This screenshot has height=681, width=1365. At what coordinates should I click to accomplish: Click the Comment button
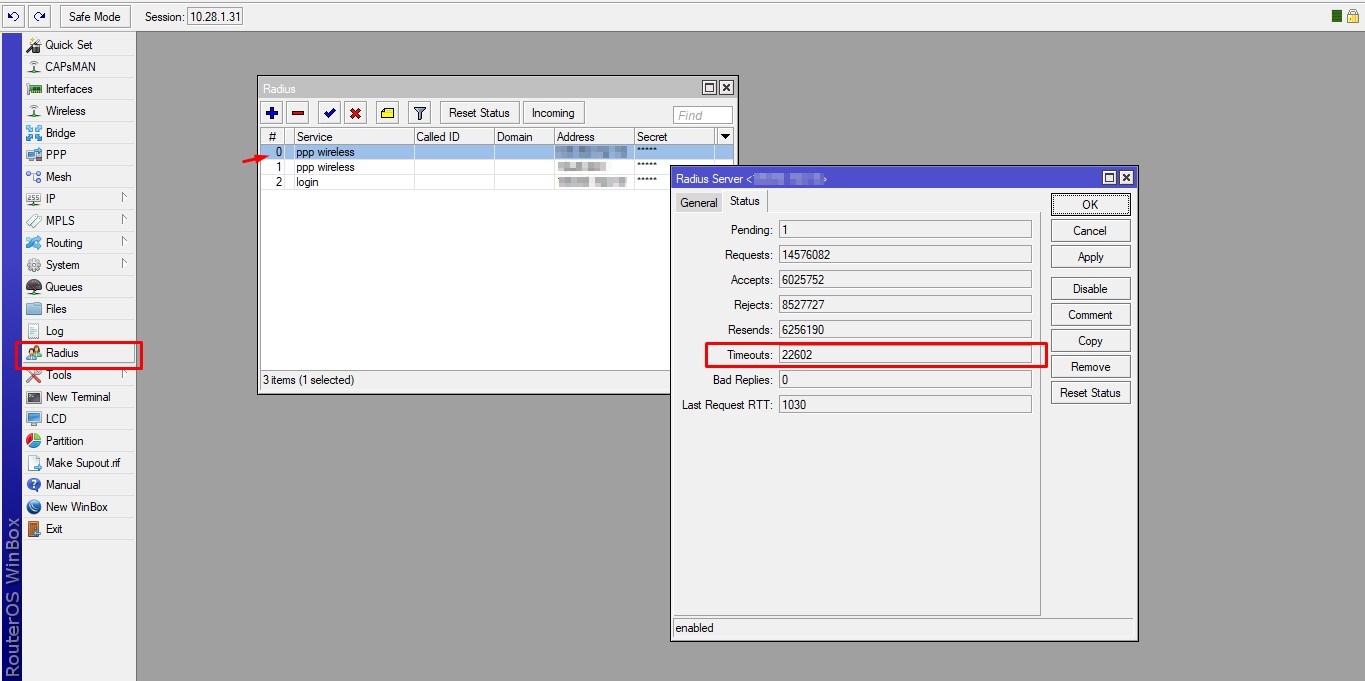[x=1090, y=314]
